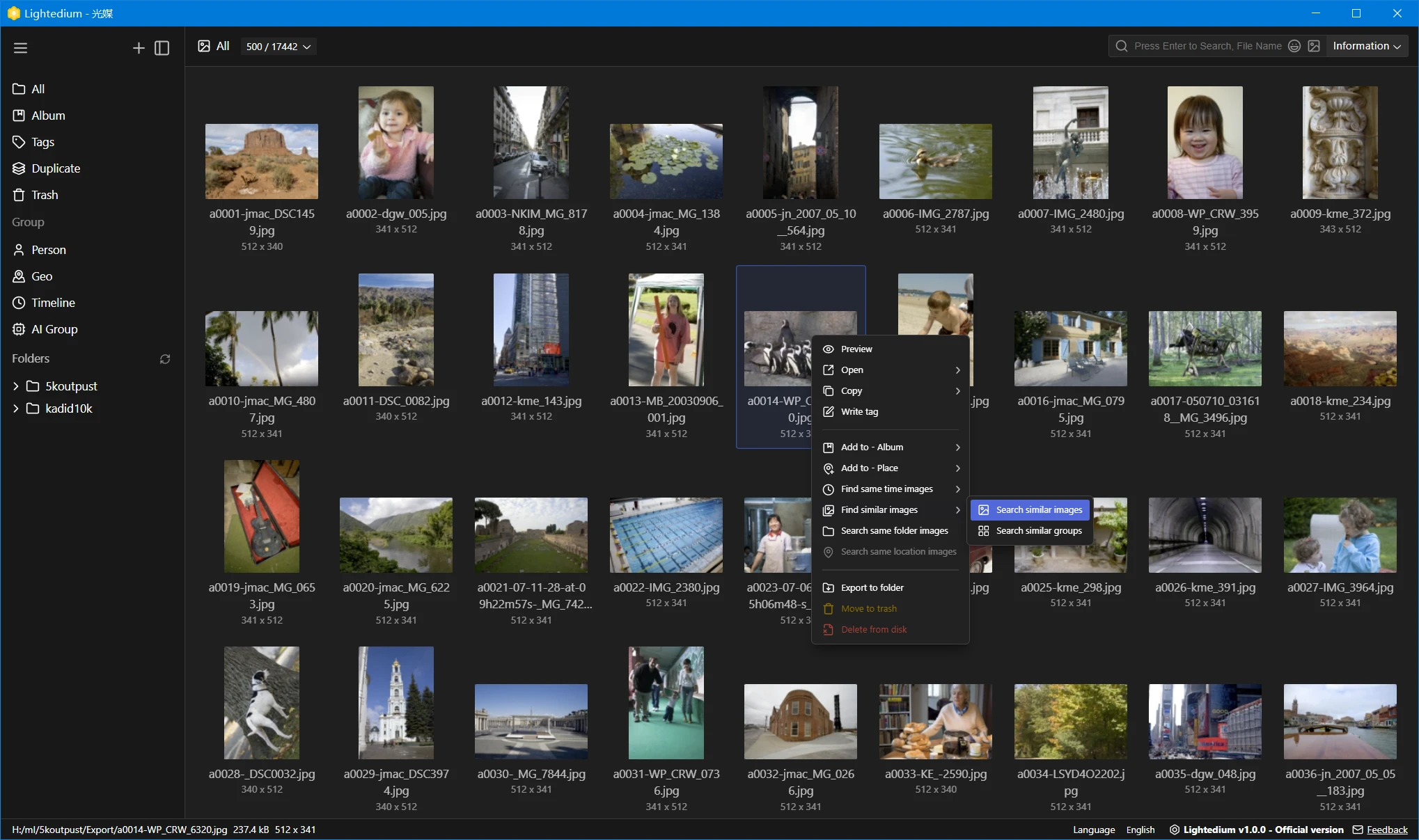Select the a0001-jmac desert photo thumbnail
1419x840 pixels.
tap(262, 161)
